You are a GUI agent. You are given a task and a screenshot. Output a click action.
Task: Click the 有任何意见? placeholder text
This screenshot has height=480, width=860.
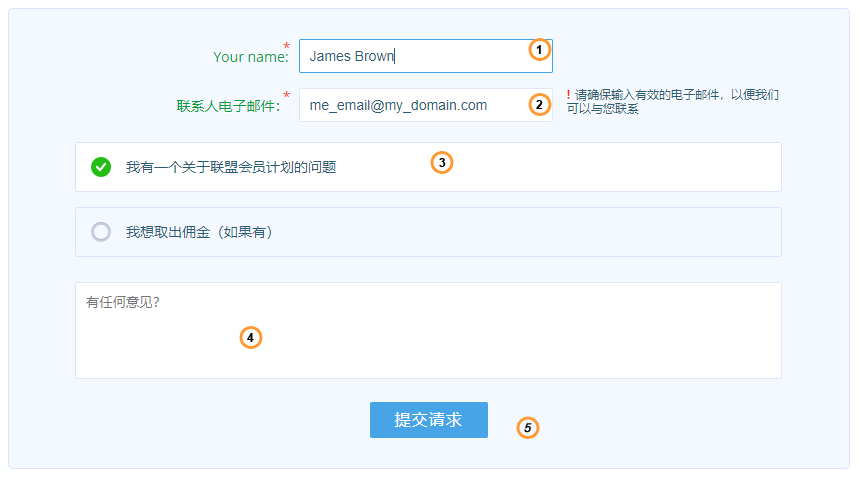(123, 302)
